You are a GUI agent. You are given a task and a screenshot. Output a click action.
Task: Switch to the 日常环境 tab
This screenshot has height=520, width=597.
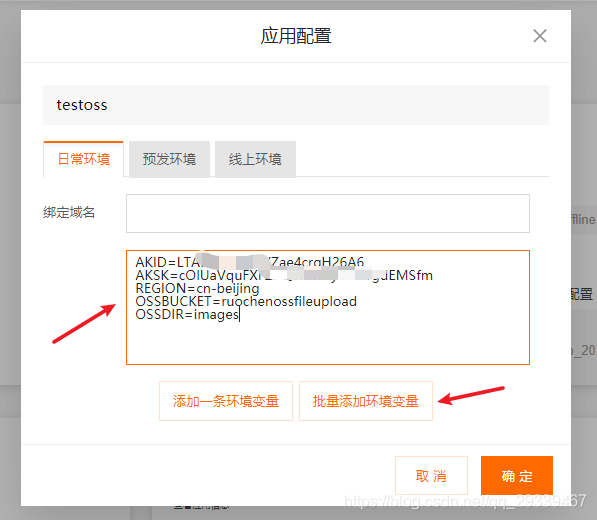click(83, 159)
